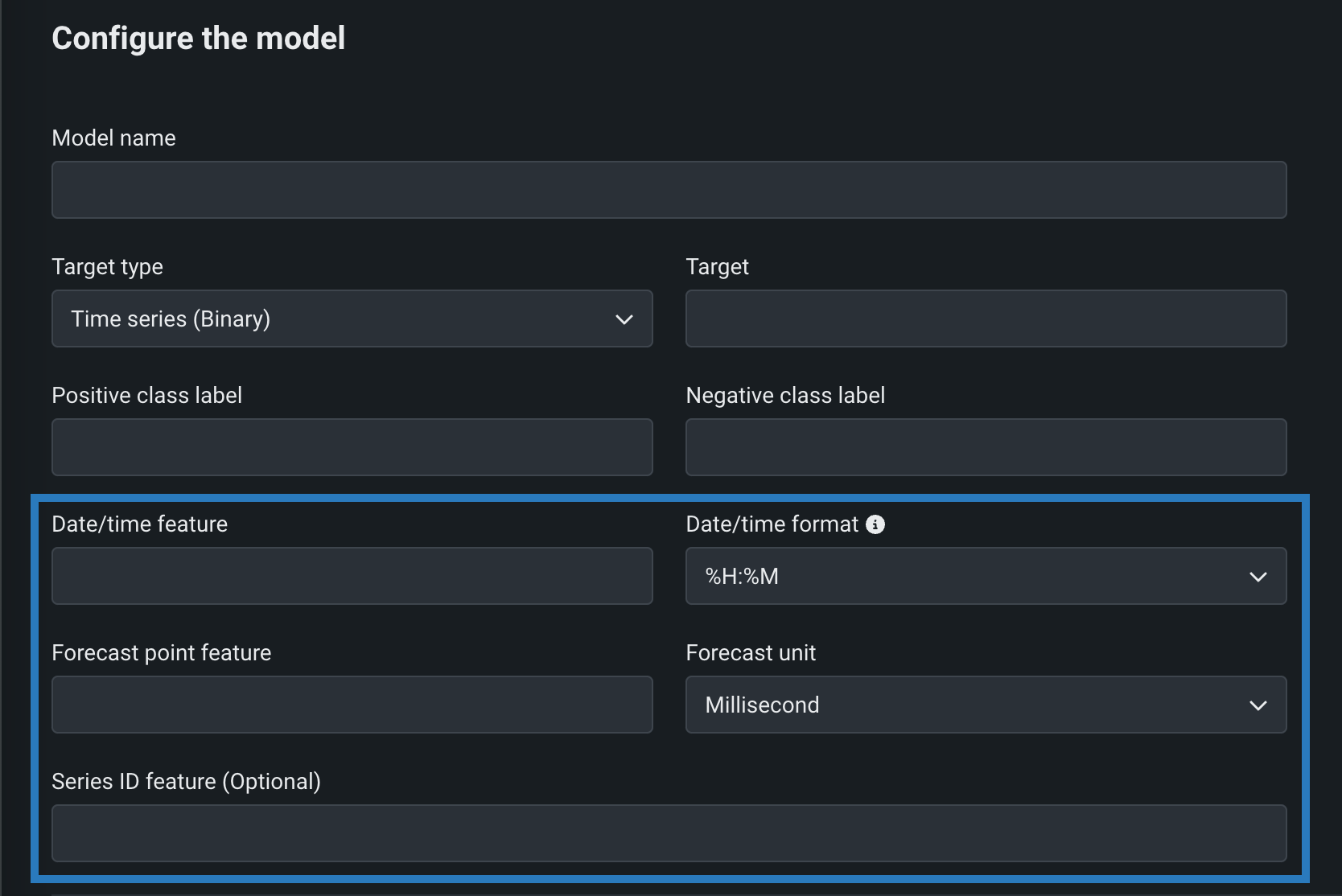Select the Series ID feature input box

point(669,833)
